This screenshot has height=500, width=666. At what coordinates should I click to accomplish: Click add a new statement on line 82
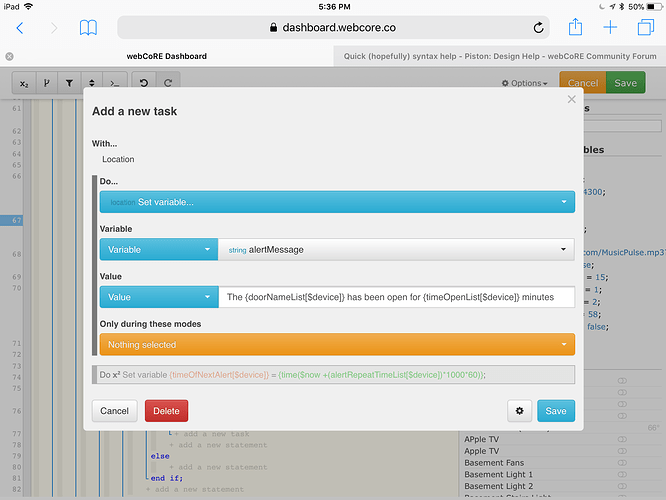(x=195, y=489)
